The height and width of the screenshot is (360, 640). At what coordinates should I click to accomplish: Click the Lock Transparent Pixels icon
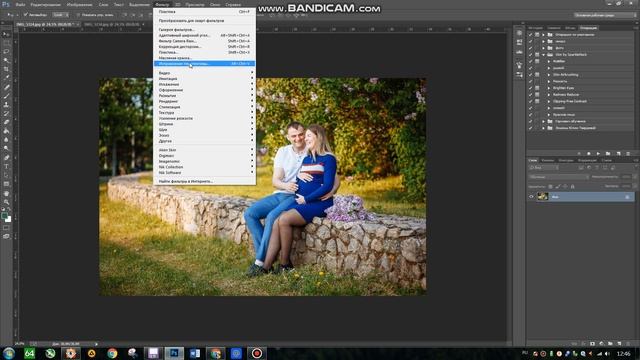coord(550,187)
